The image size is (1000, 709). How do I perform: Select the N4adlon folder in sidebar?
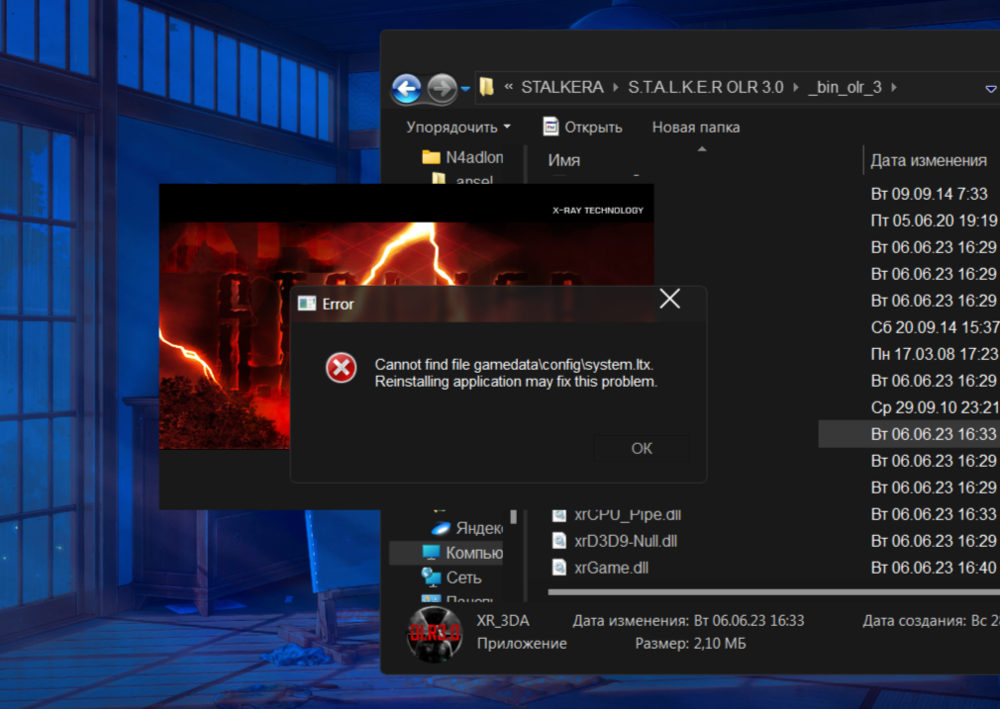(474, 157)
